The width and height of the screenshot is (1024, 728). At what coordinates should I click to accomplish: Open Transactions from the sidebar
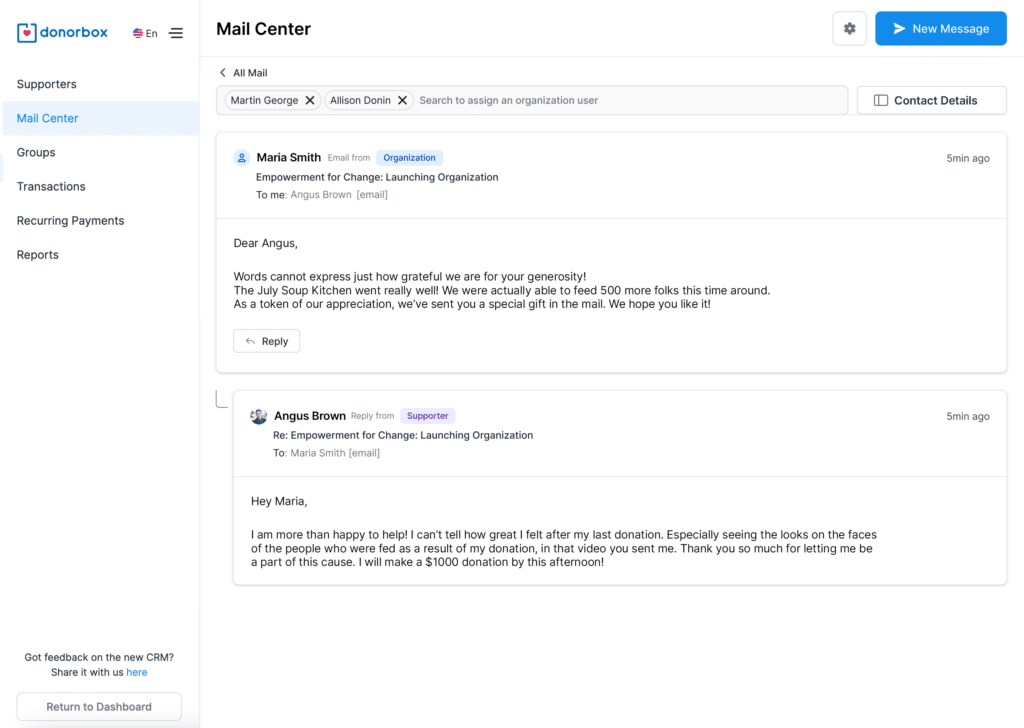click(x=51, y=186)
